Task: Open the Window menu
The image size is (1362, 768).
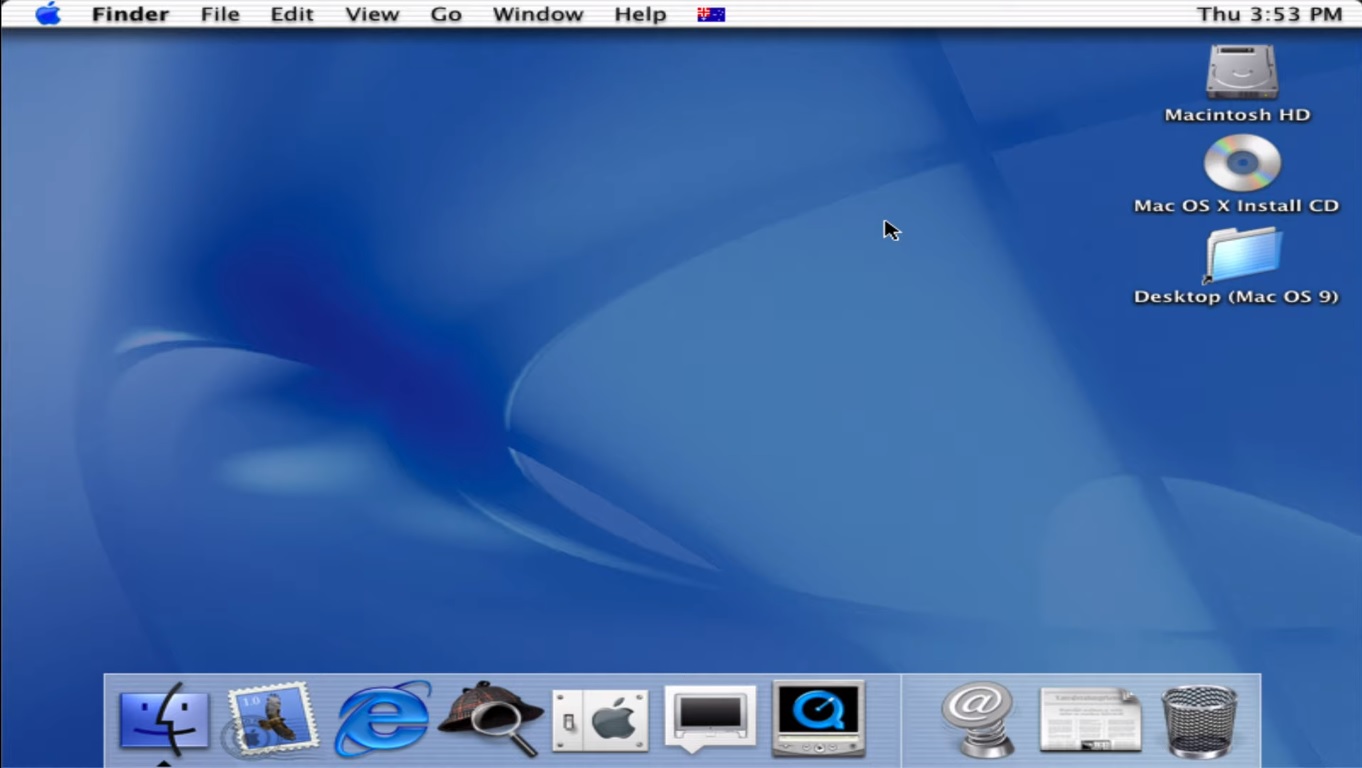Action: coord(538,14)
